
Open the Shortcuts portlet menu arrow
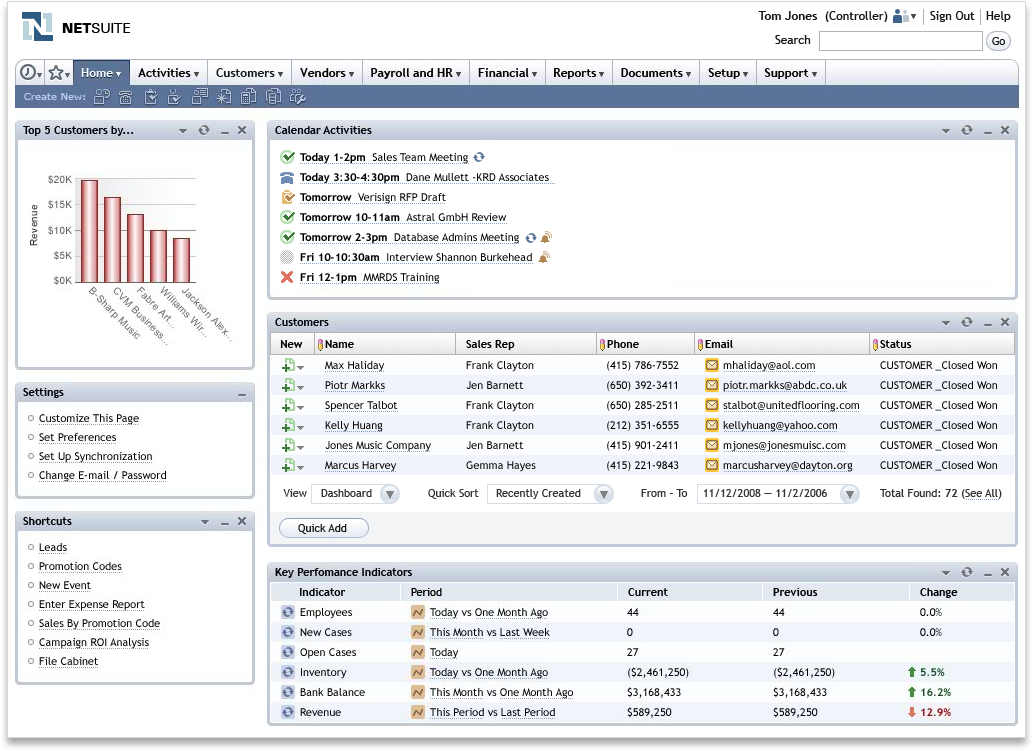tap(205, 522)
